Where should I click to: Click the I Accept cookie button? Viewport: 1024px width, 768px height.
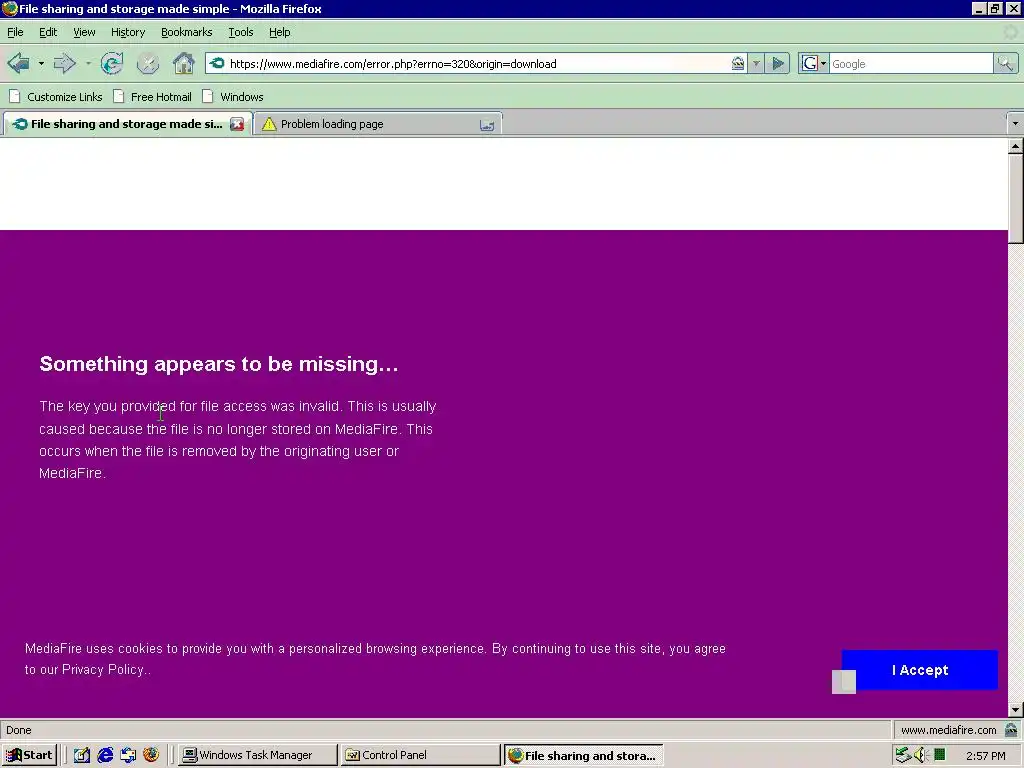pyautogui.click(x=920, y=670)
